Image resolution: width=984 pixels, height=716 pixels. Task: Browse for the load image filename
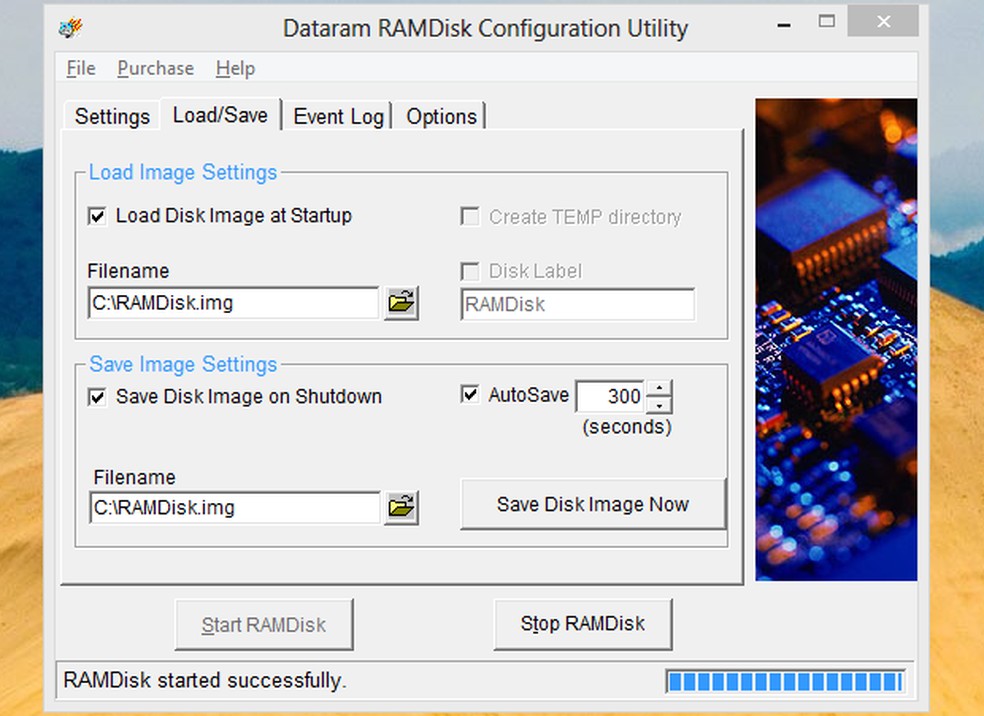click(x=401, y=303)
